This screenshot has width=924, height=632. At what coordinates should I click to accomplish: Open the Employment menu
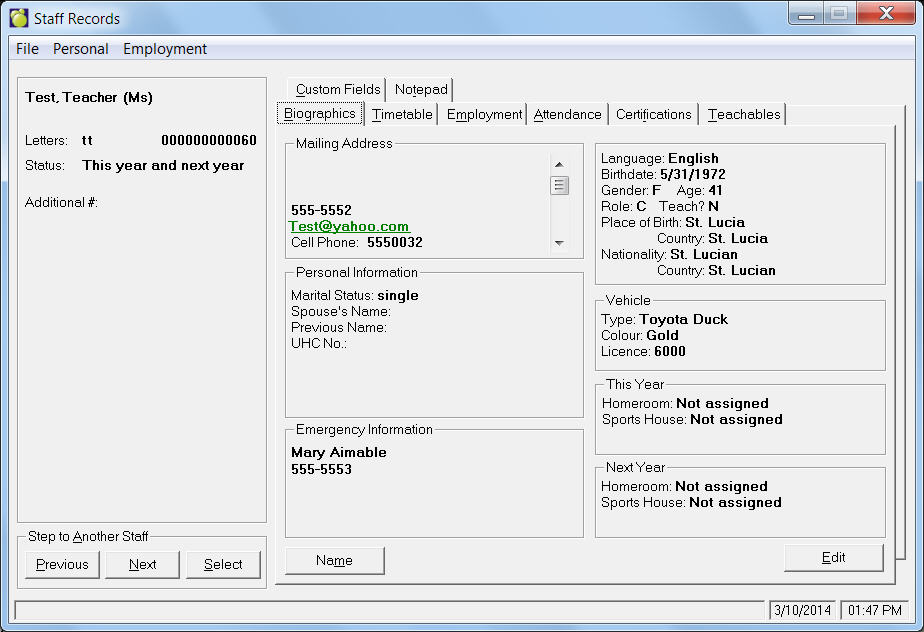click(x=165, y=49)
